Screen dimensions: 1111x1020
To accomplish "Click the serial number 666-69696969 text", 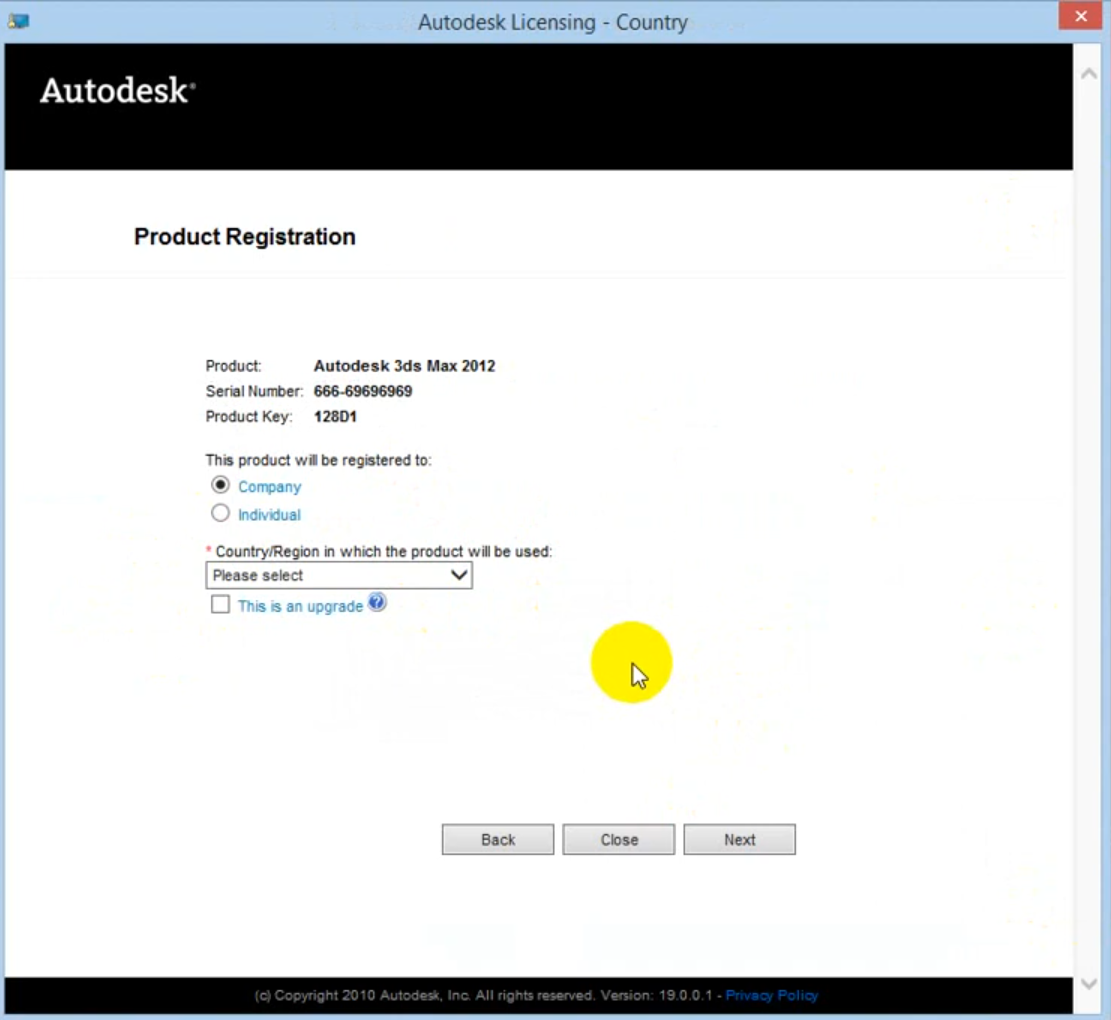I will click(x=363, y=391).
